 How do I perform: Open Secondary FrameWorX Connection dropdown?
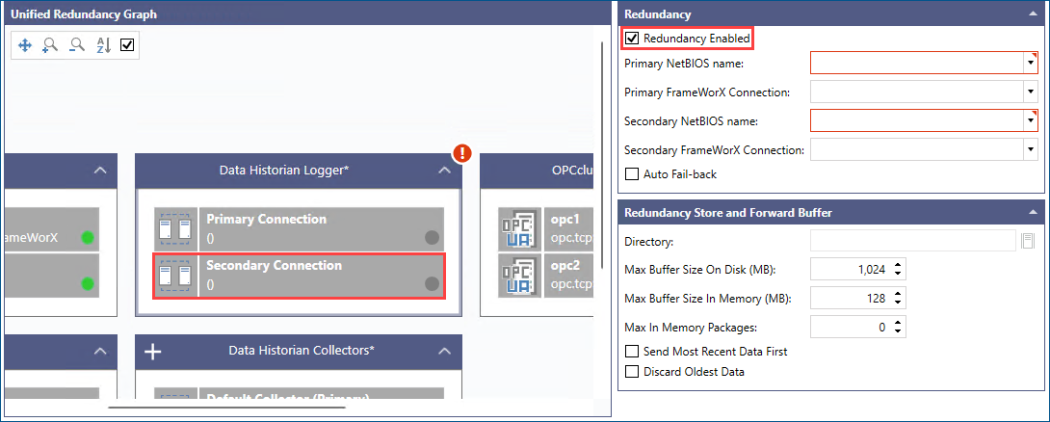tap(1030, 150)
